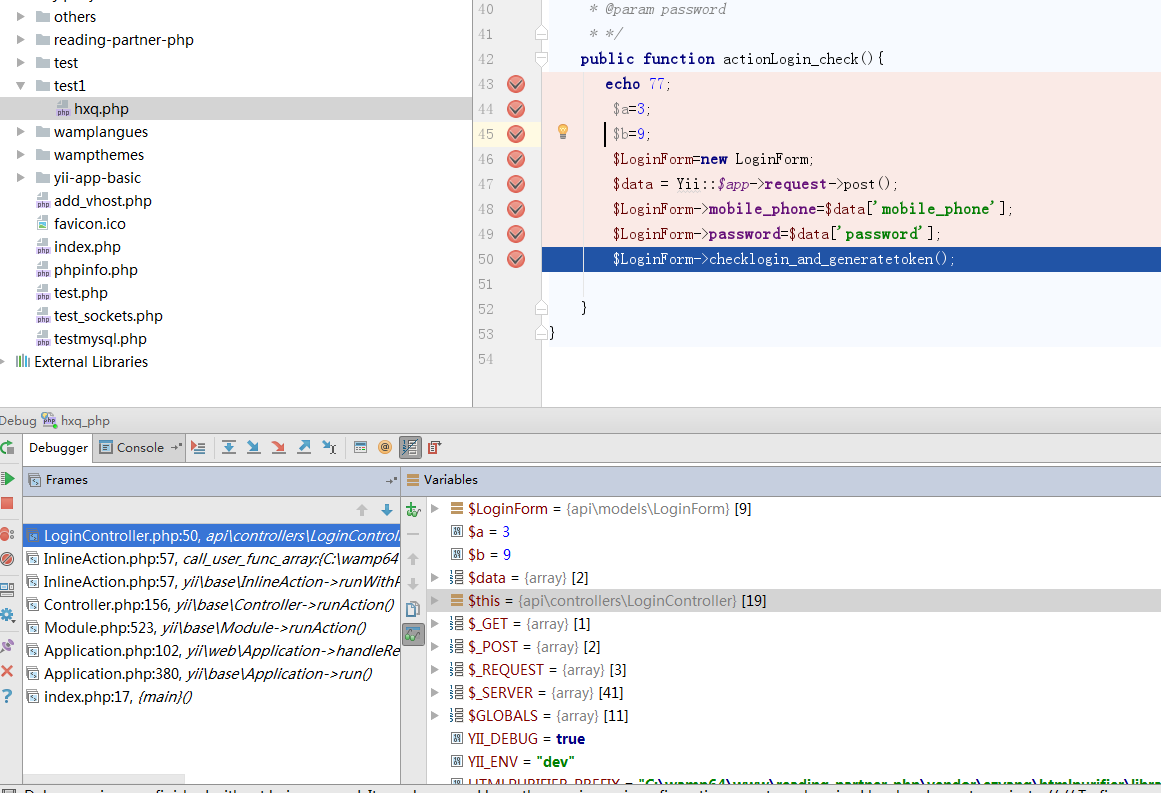Viewport: 1161px width, 793px height.
Task: Remove the breakpoint on line 47
Action: coord(516,184)
